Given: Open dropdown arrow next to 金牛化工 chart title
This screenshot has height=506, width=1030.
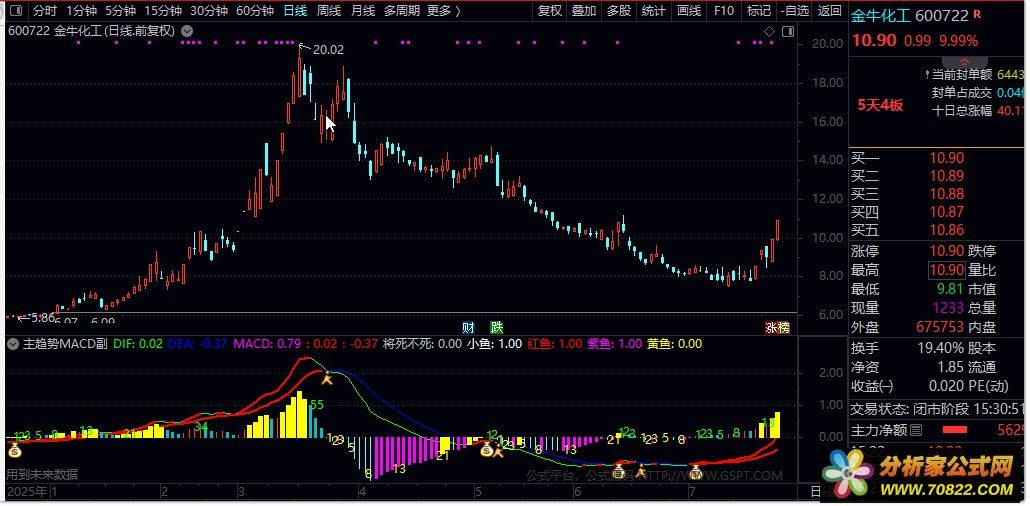Looking at the screenshot, I should click(187, 30).
